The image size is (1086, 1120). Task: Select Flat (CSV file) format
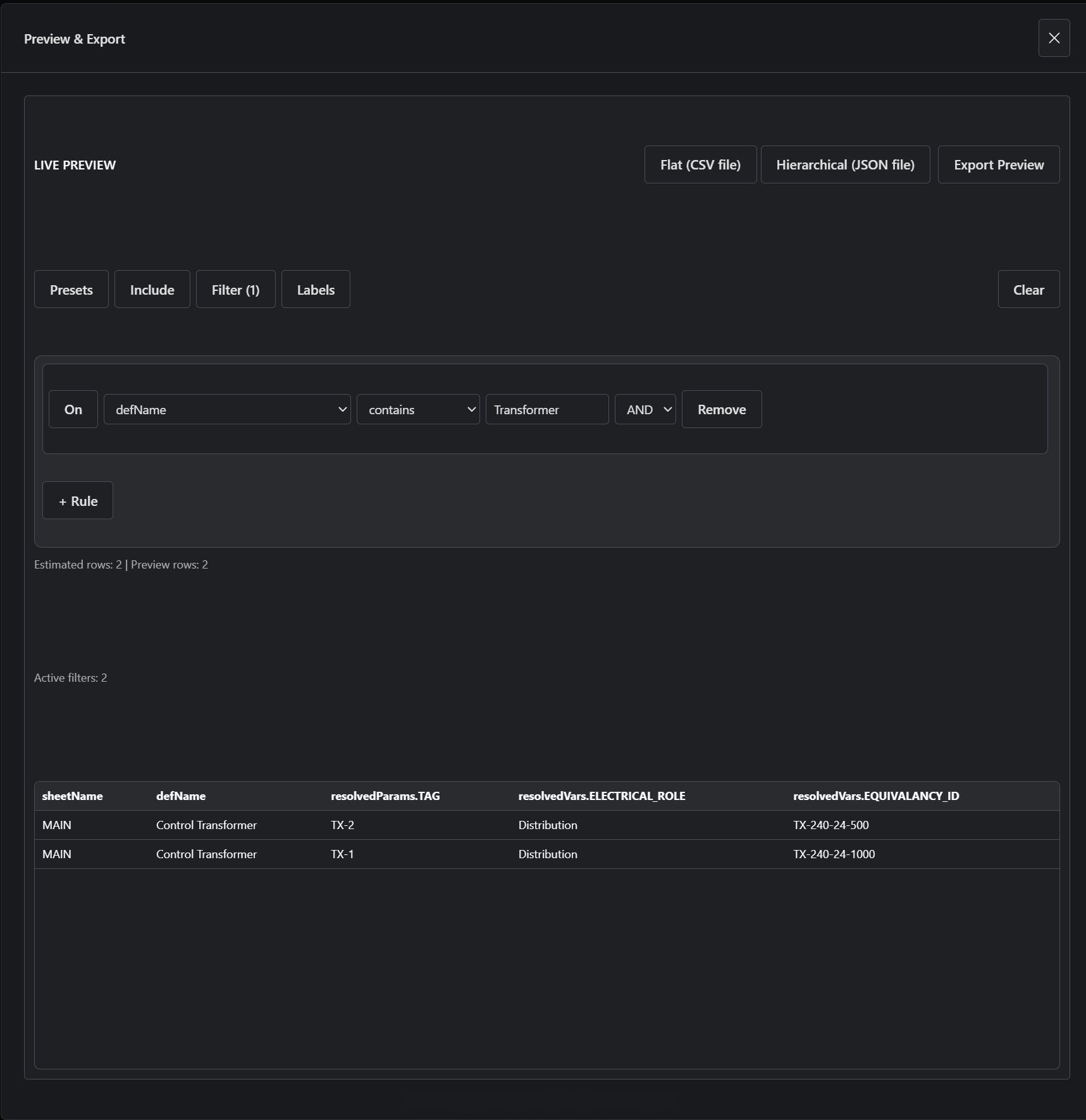tap(700, 164)
